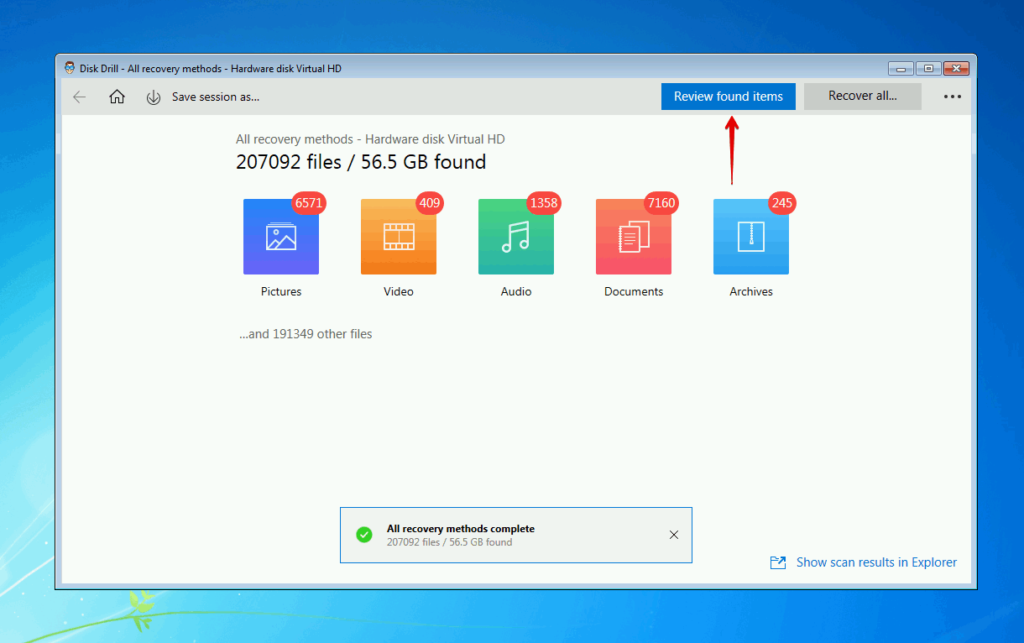The height and width of the screenshot is (643, 1024).
Task: Open the Video category
Action: [x=398, y=236]
